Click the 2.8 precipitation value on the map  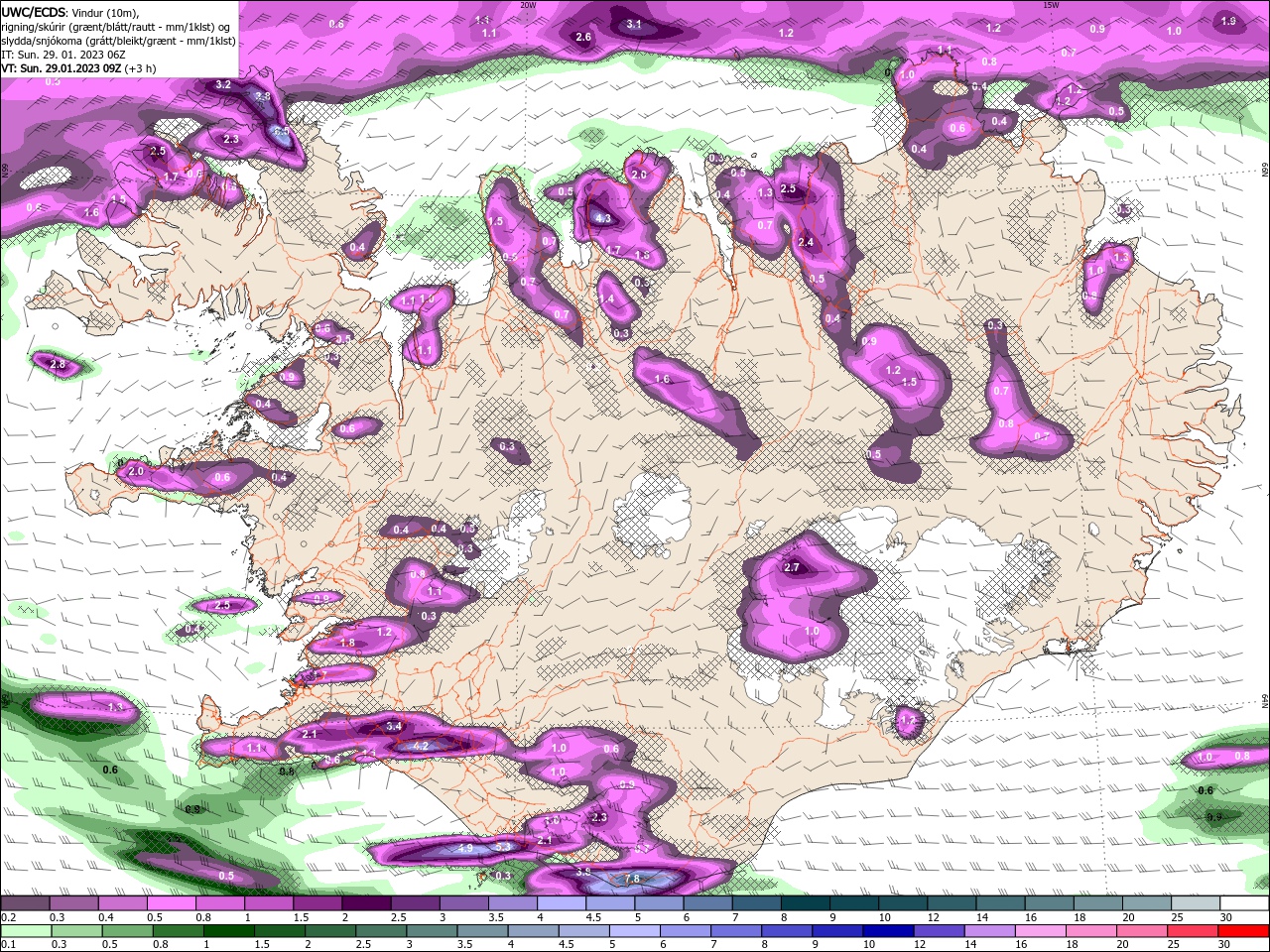pyautogui.click(x=58, y=365)
